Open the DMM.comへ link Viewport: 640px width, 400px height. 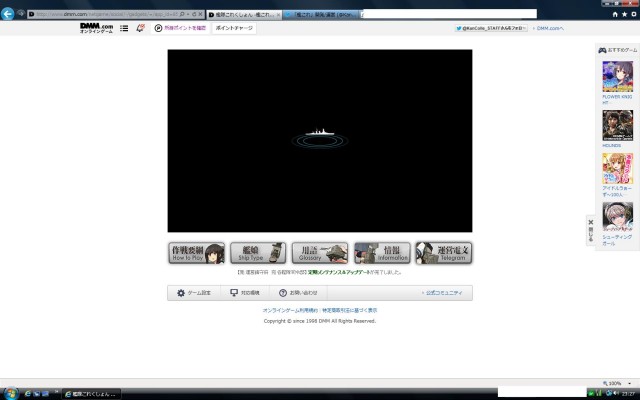click(548, 28)
